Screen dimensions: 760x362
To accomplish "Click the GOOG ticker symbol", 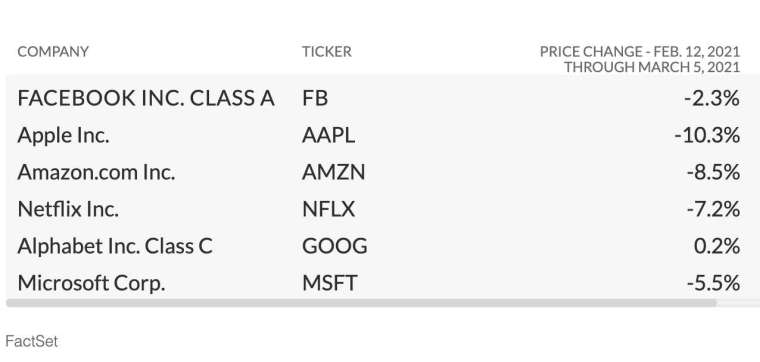I will click(x=334, y=246).
